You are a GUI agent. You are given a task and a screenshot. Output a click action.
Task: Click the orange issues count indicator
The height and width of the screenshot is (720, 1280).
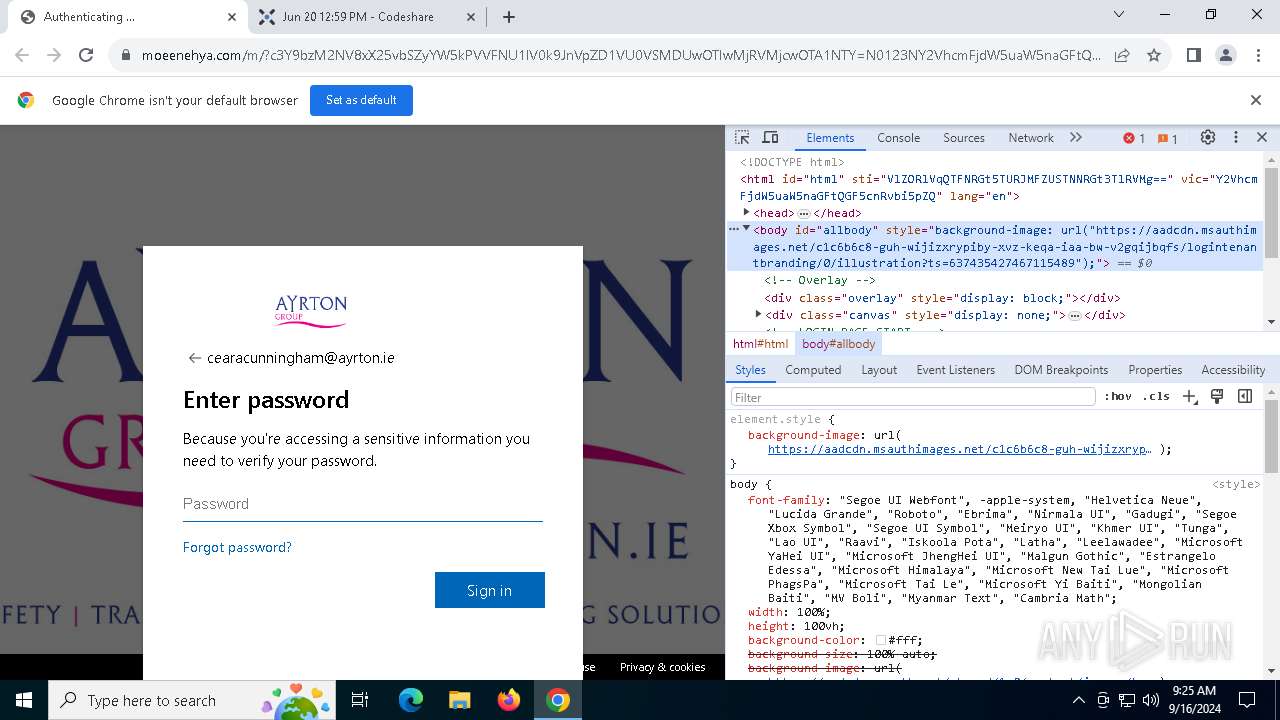1167,138
